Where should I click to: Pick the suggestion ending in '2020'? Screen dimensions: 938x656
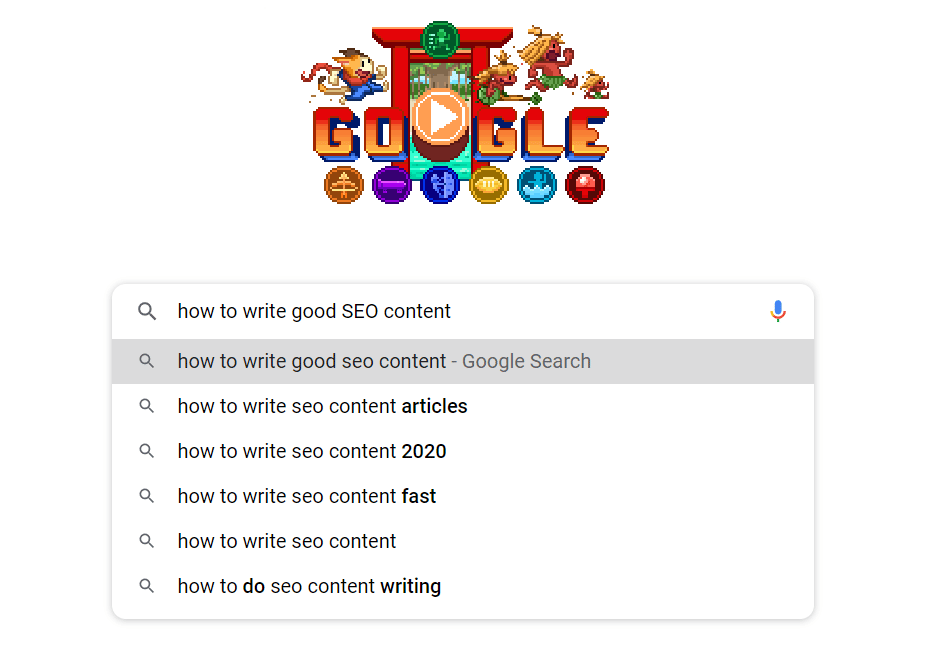pos(311,451)
